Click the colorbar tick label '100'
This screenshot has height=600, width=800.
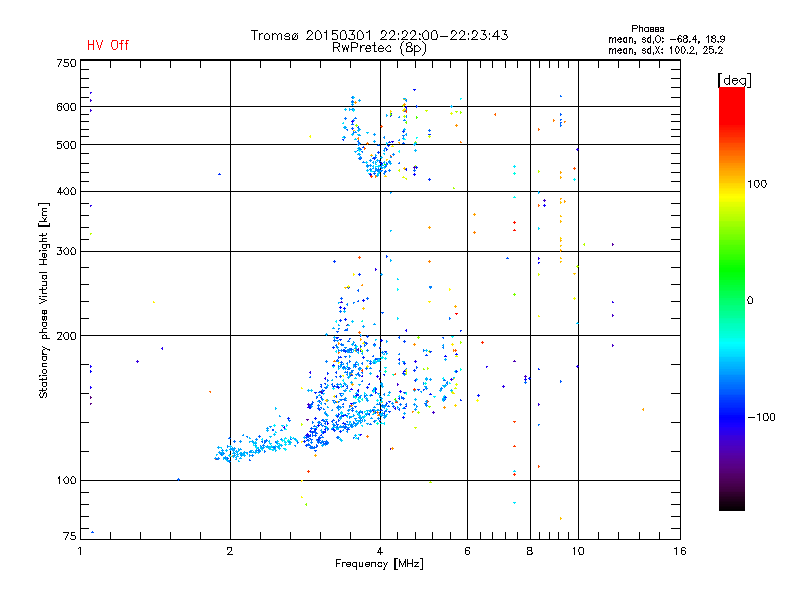pyautogui.click(x=757, y=184)
